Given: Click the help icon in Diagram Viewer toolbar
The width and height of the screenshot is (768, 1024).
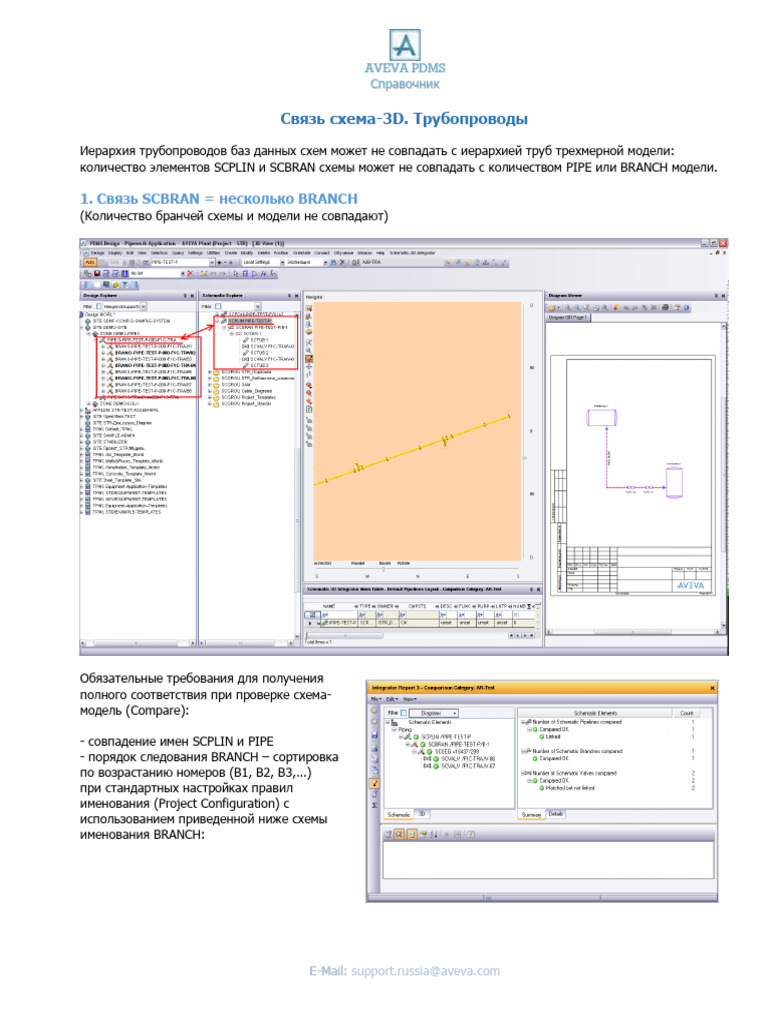Looking at the screenshot, I should (x=686, y=308).
